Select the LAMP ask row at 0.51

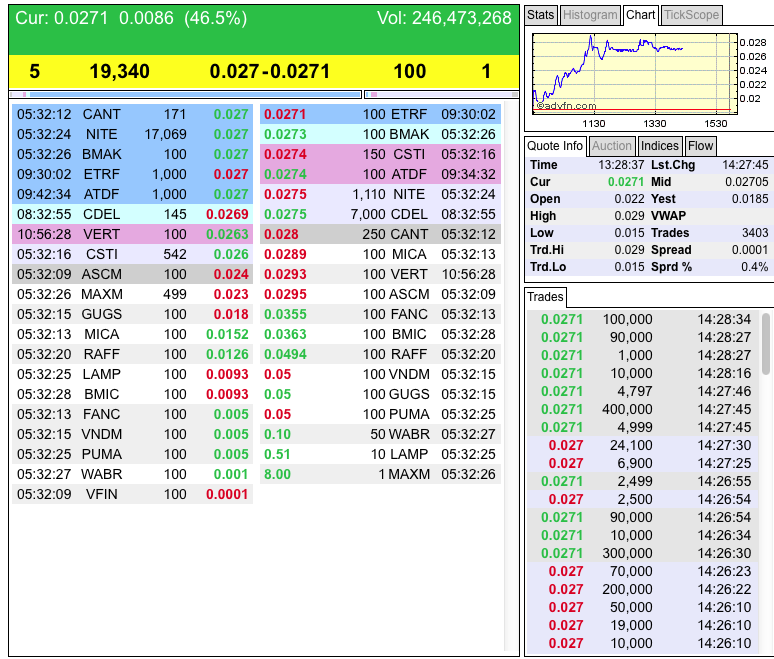[380, 454]
